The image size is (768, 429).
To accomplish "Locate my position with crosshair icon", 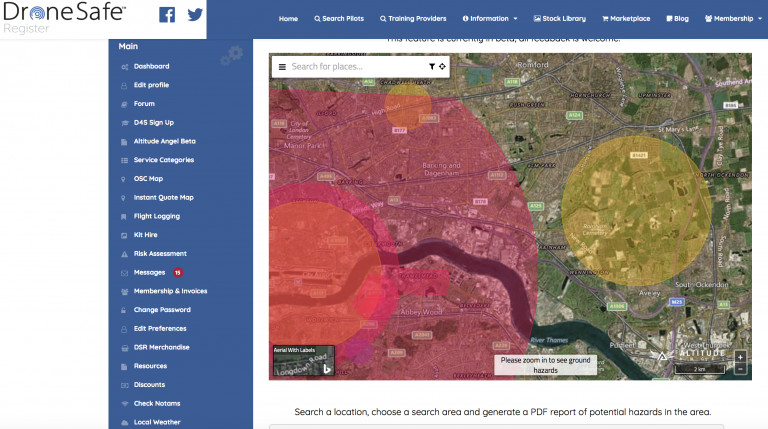I will 442,67.
